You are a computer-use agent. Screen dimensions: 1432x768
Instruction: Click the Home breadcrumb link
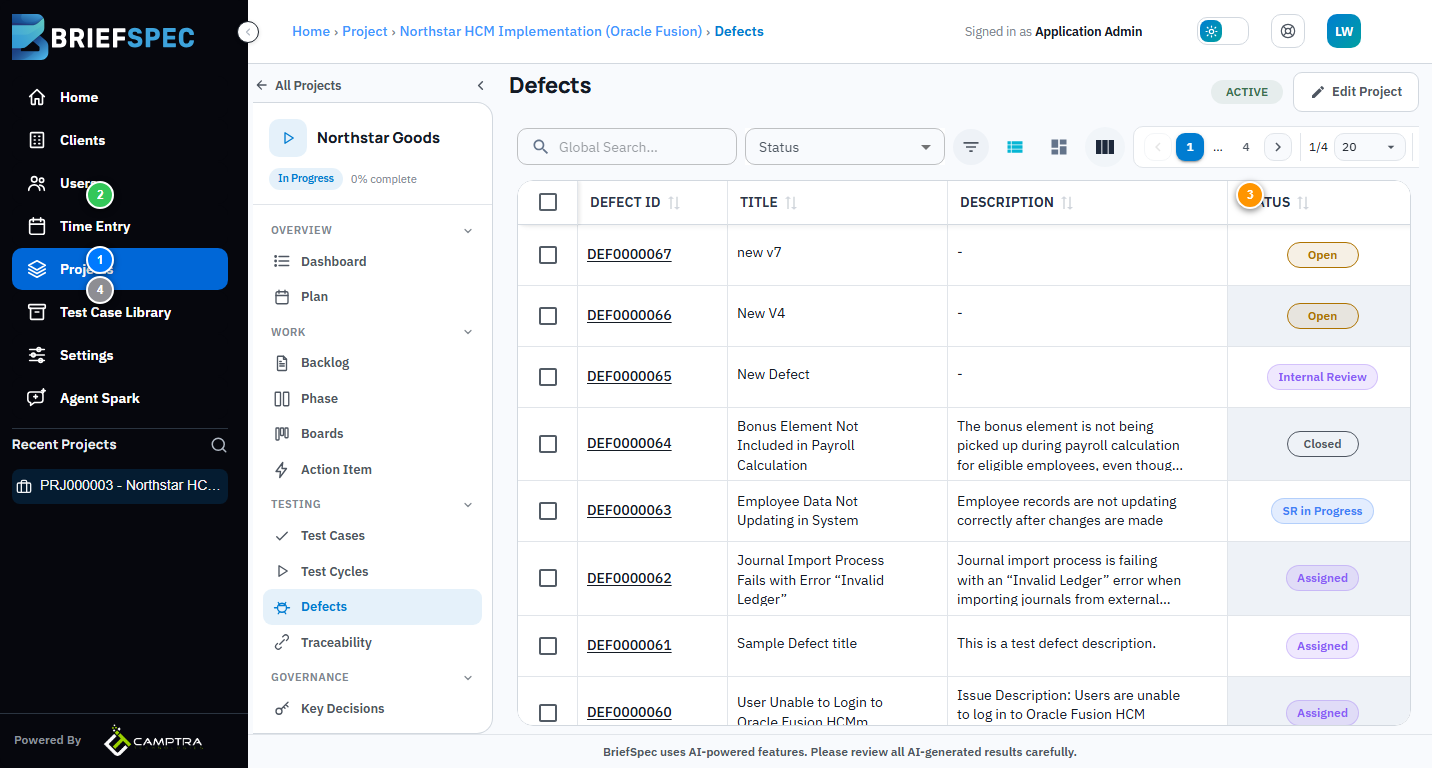pyautogui.click(x=311, y=32)
